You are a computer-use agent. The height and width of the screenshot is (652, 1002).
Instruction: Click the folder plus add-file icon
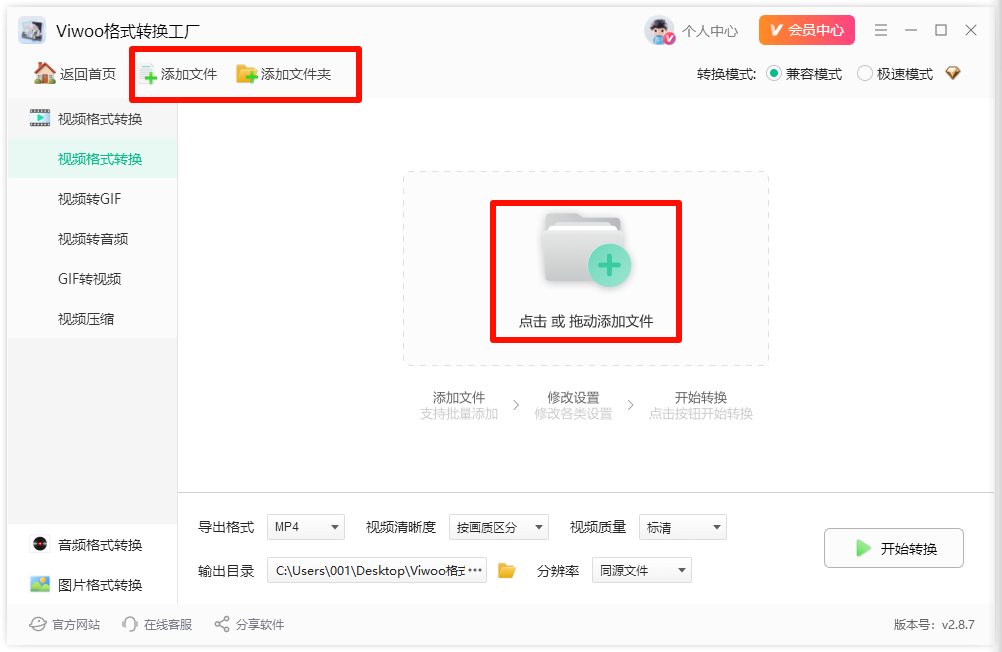tap(586, 250)
